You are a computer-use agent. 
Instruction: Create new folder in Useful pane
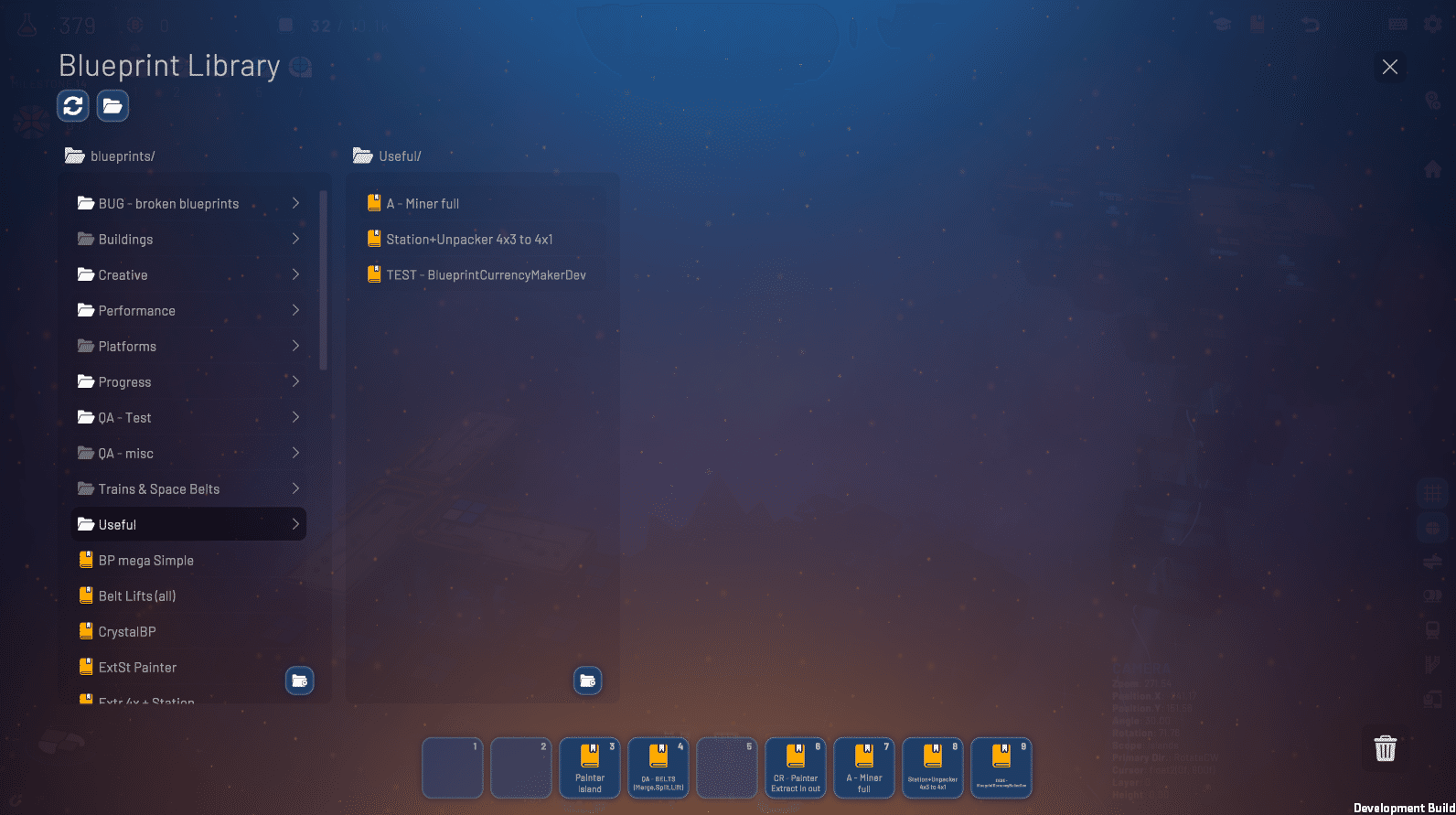(587, 681)
